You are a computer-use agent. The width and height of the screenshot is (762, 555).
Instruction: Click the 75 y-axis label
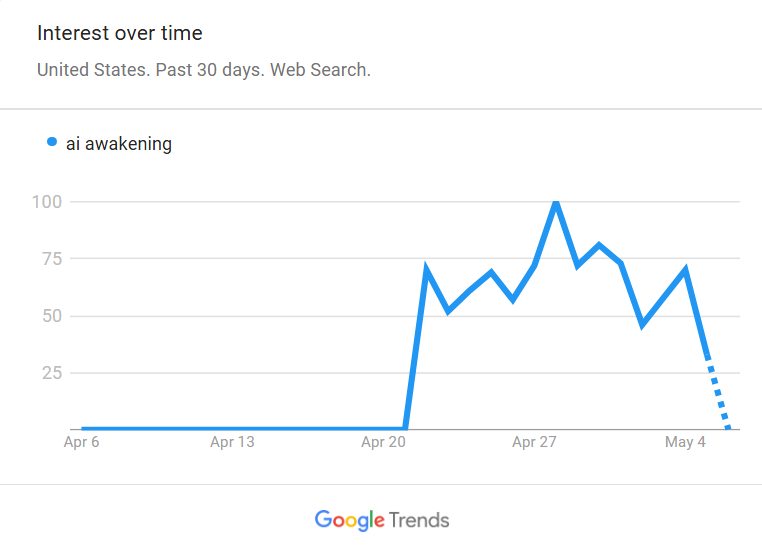(x=52, y=259)
